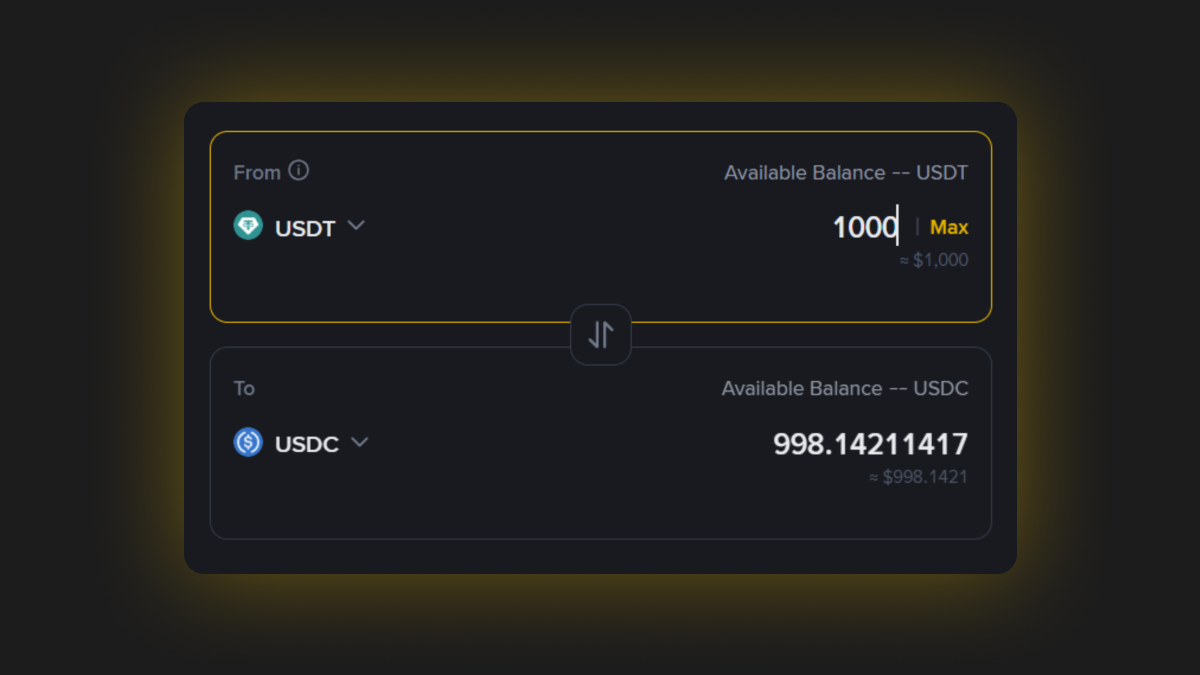Expand the USDC token chevron

(359, 442)
